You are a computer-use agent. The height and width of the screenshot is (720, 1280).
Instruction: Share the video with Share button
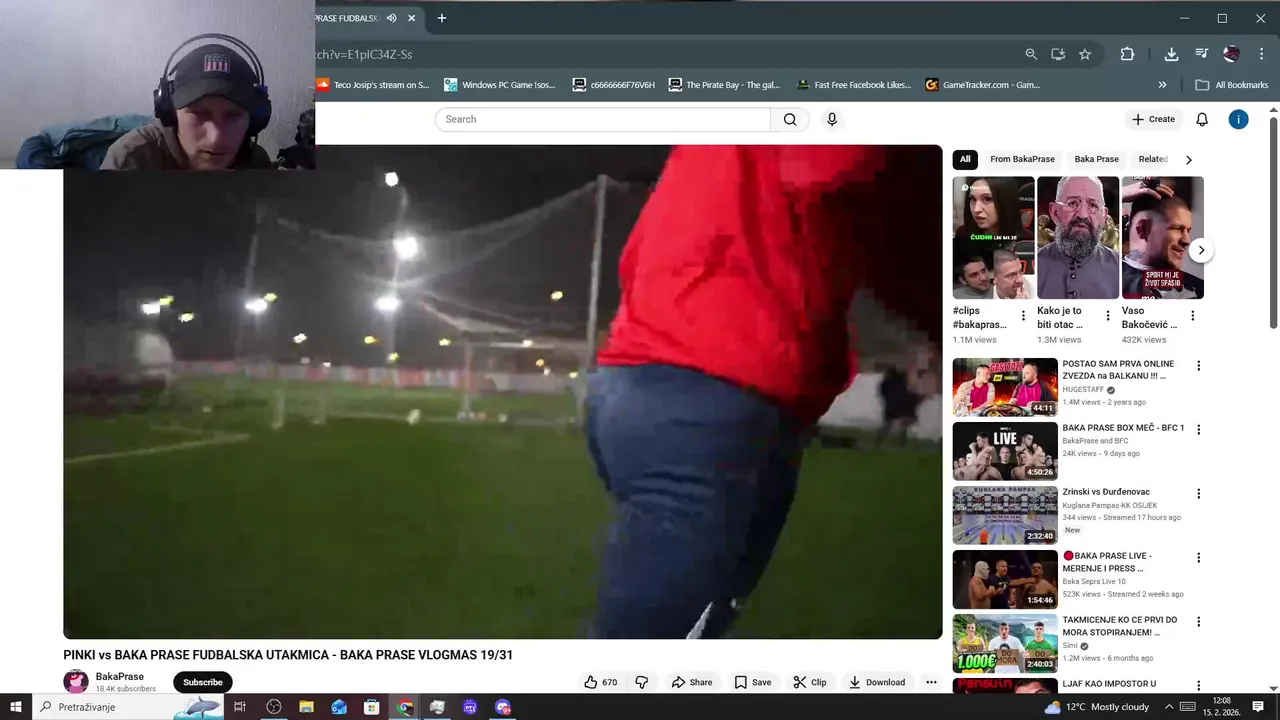(x=692, y=682)
